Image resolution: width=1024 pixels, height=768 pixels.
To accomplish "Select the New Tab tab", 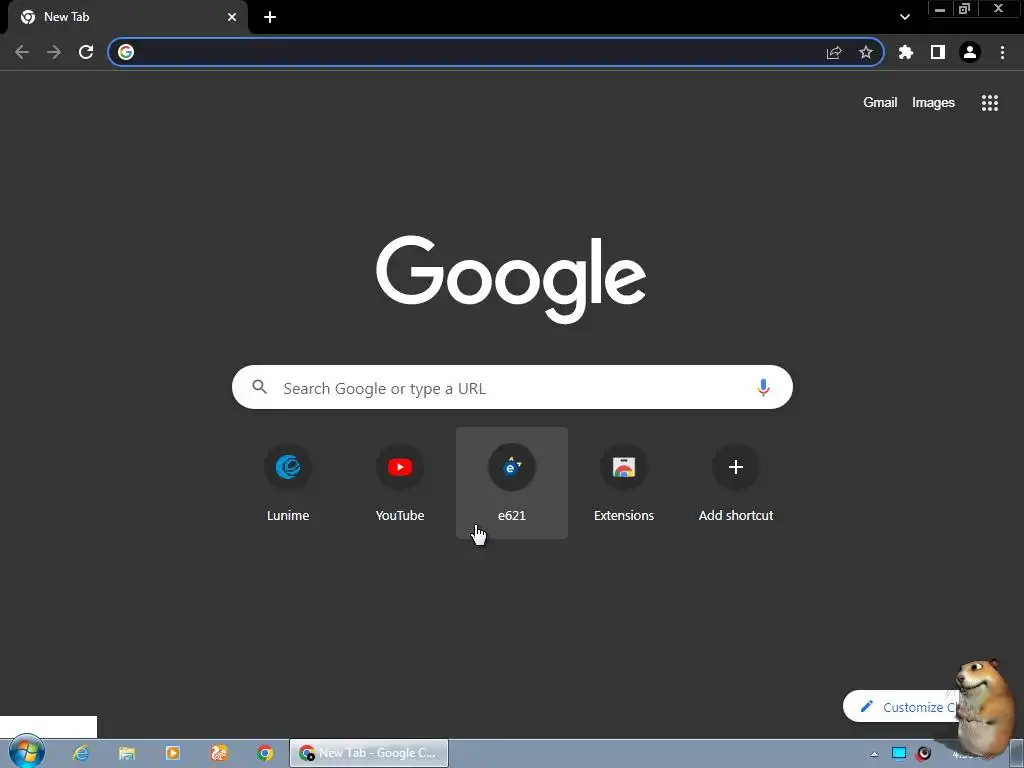I will point(127,17).
